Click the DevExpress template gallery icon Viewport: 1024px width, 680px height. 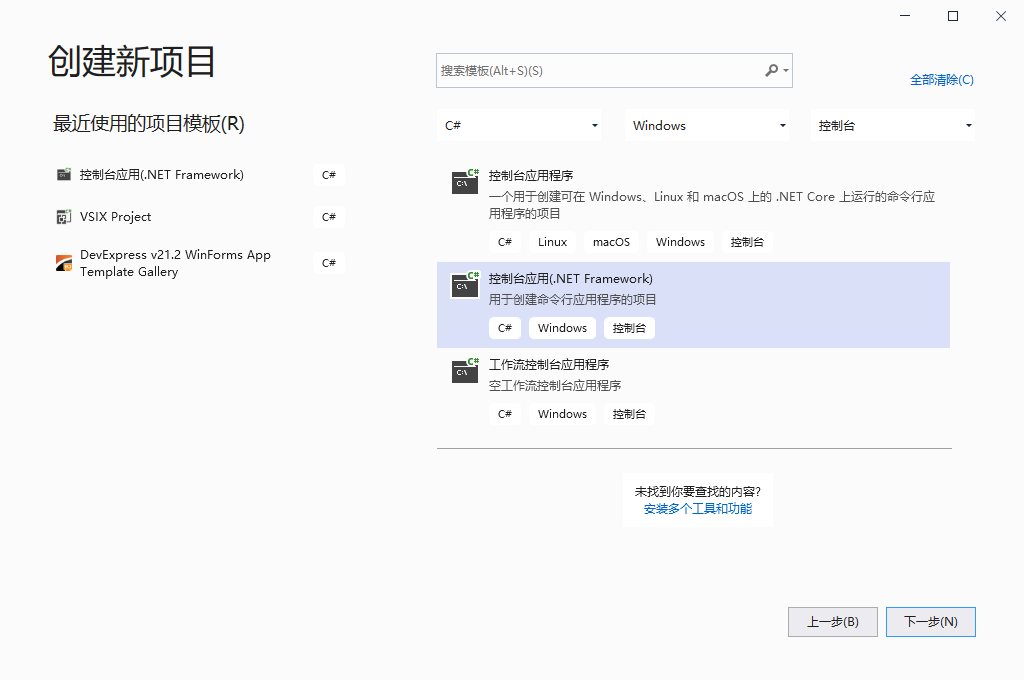pos(64,263)
